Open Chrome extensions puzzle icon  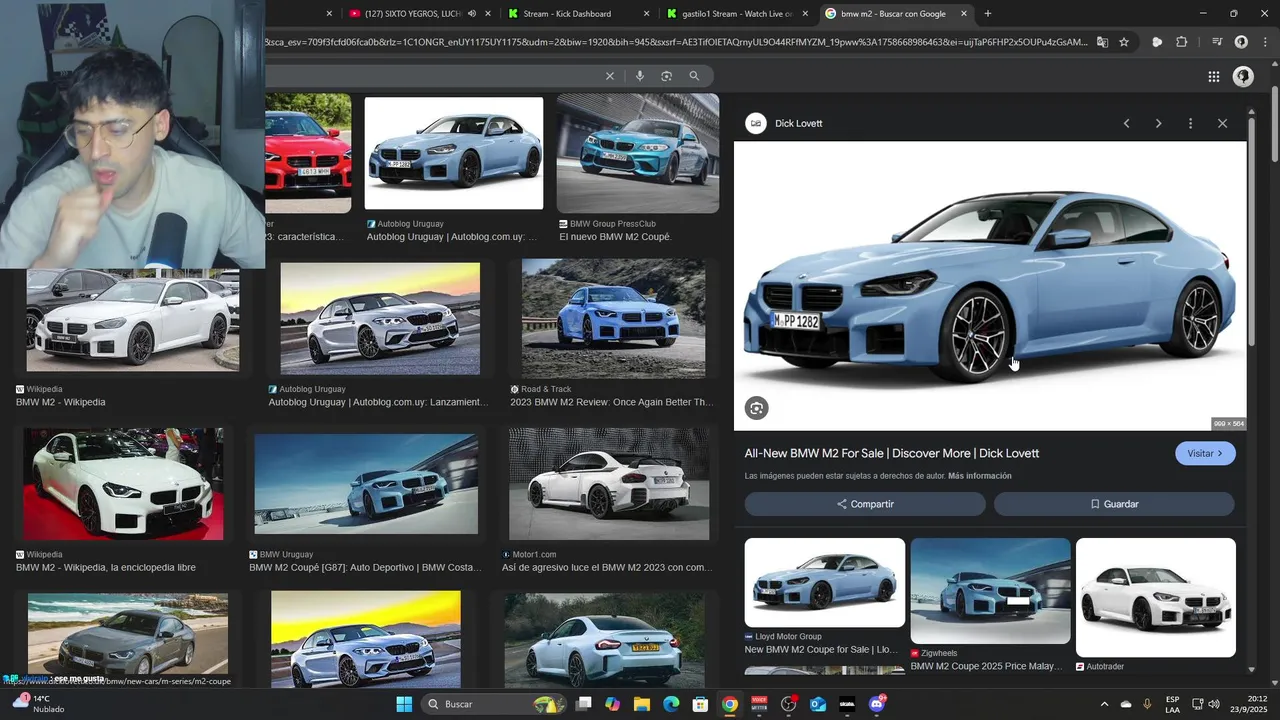point(1181,42)
